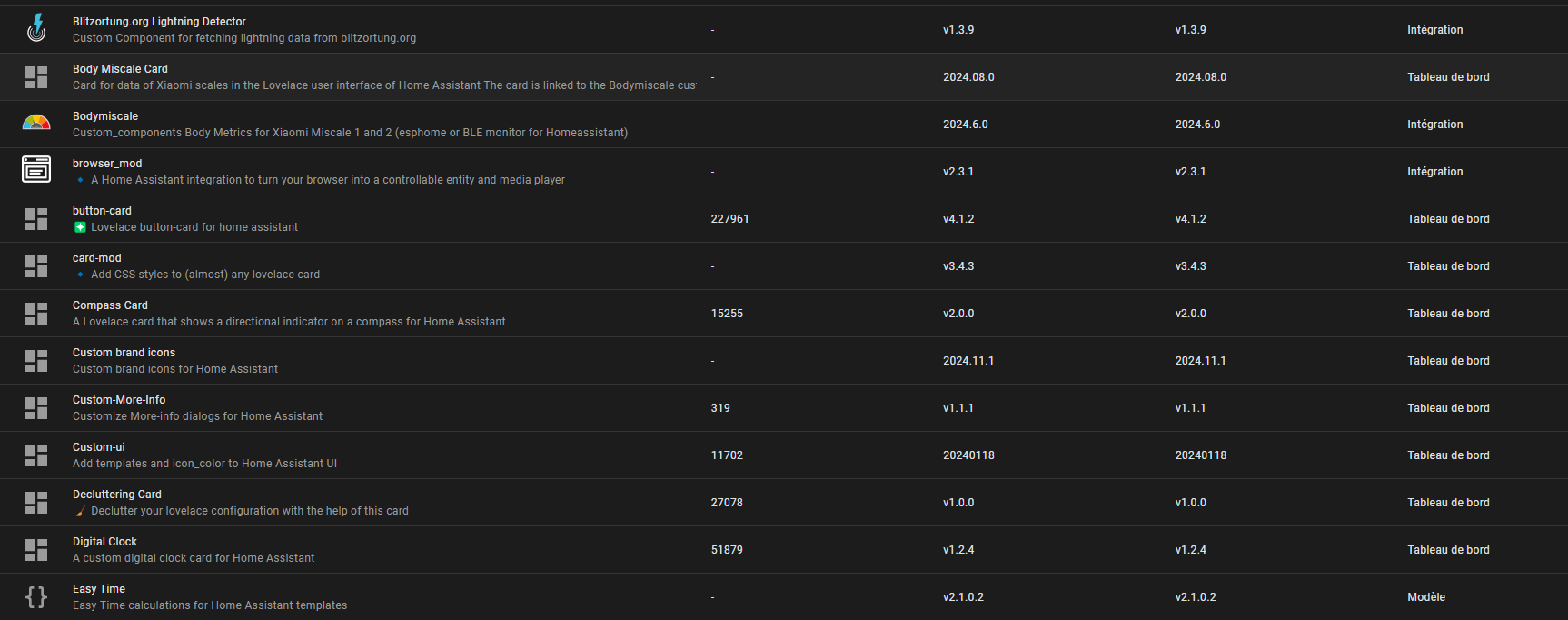The width and height of the screenshot is (1568, 620).
Task: Click Compass Card description text
Action: click(x=289, y=322)
